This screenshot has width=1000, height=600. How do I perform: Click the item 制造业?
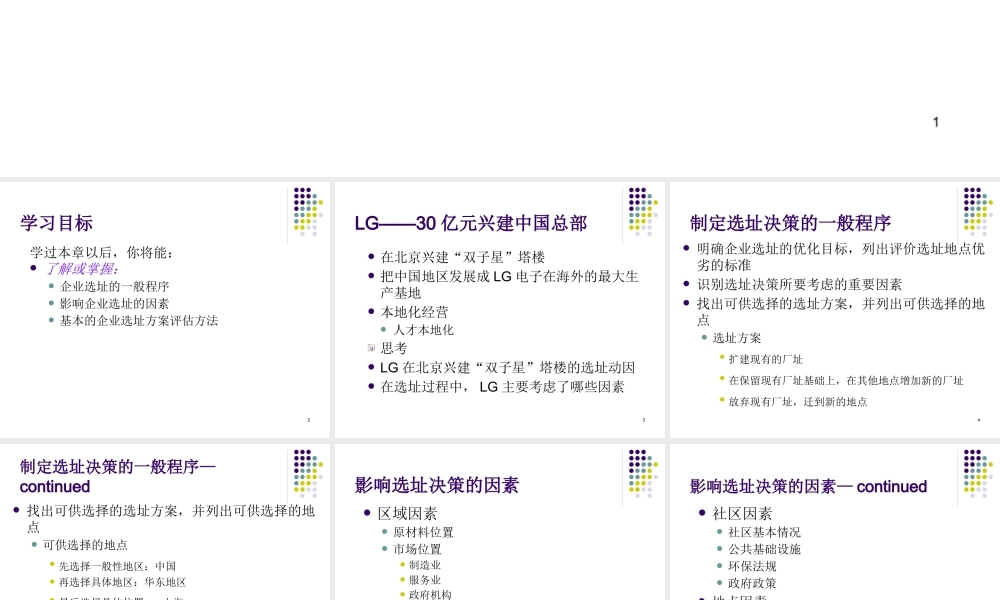425,565
